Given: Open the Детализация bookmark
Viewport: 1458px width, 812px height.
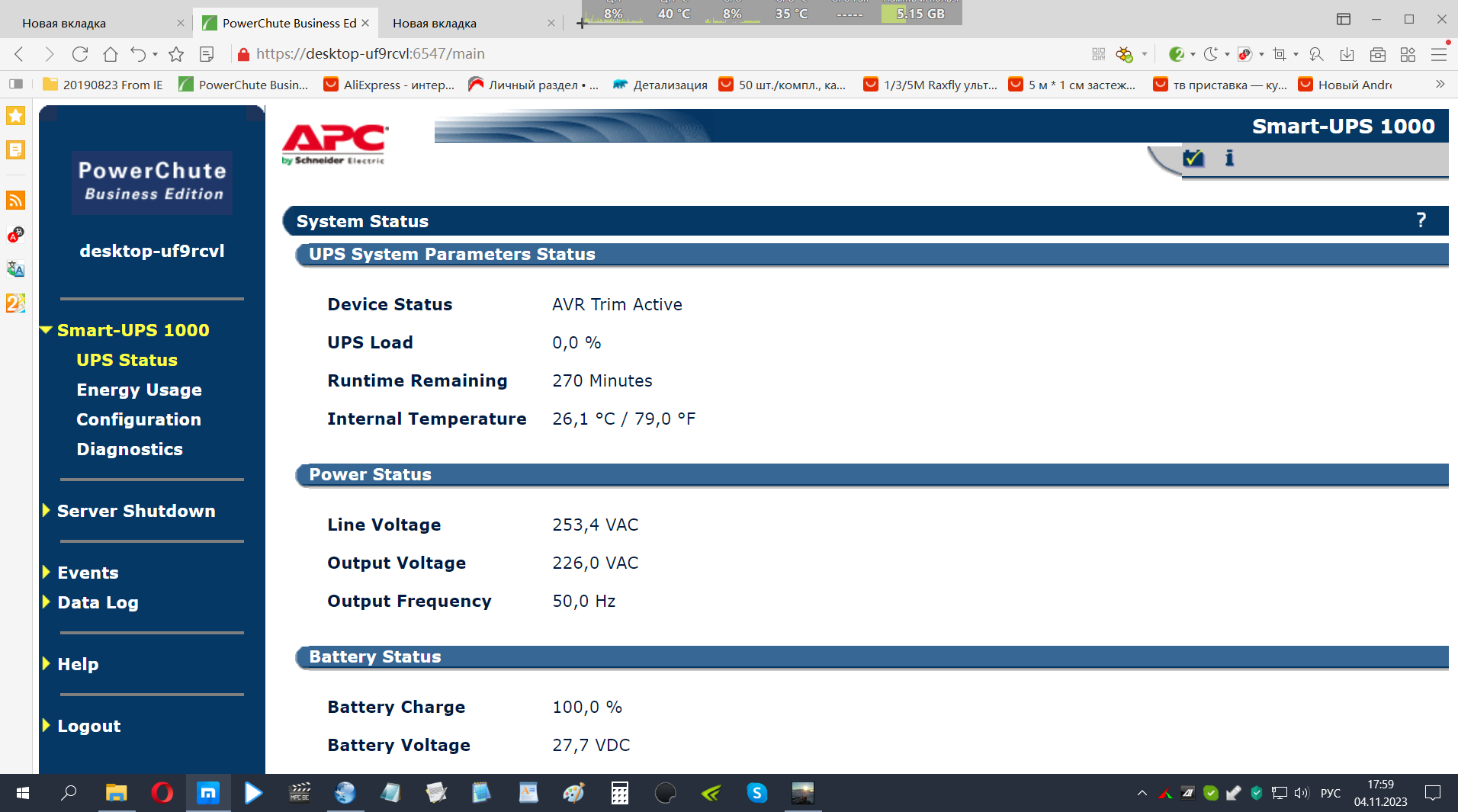Looking at the screenshot, I should click(x=660, y=85).
